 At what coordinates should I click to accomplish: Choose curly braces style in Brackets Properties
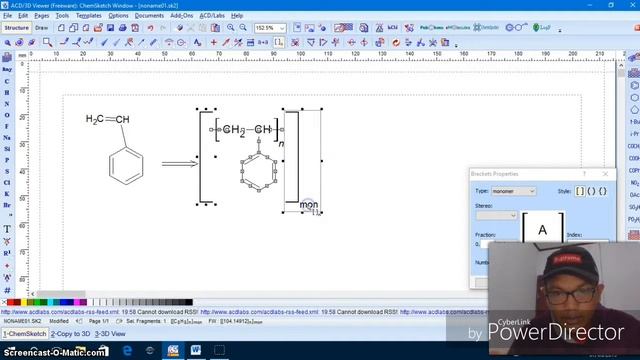603,191
